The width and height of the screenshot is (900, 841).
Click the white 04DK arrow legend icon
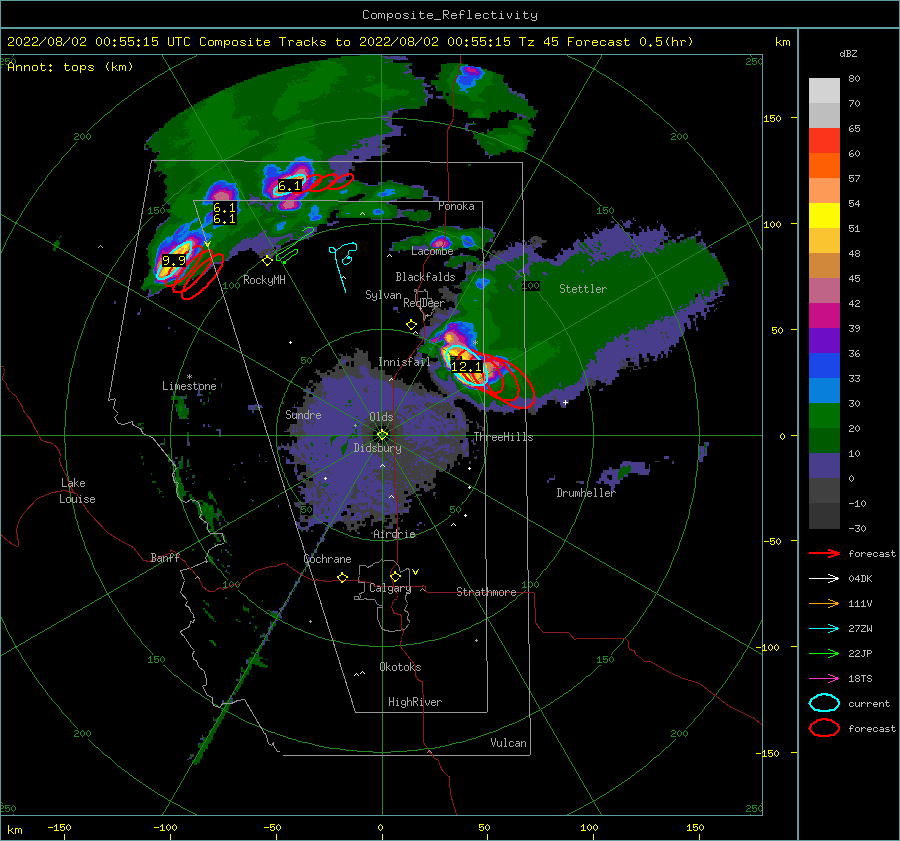[x=824, y=578]
